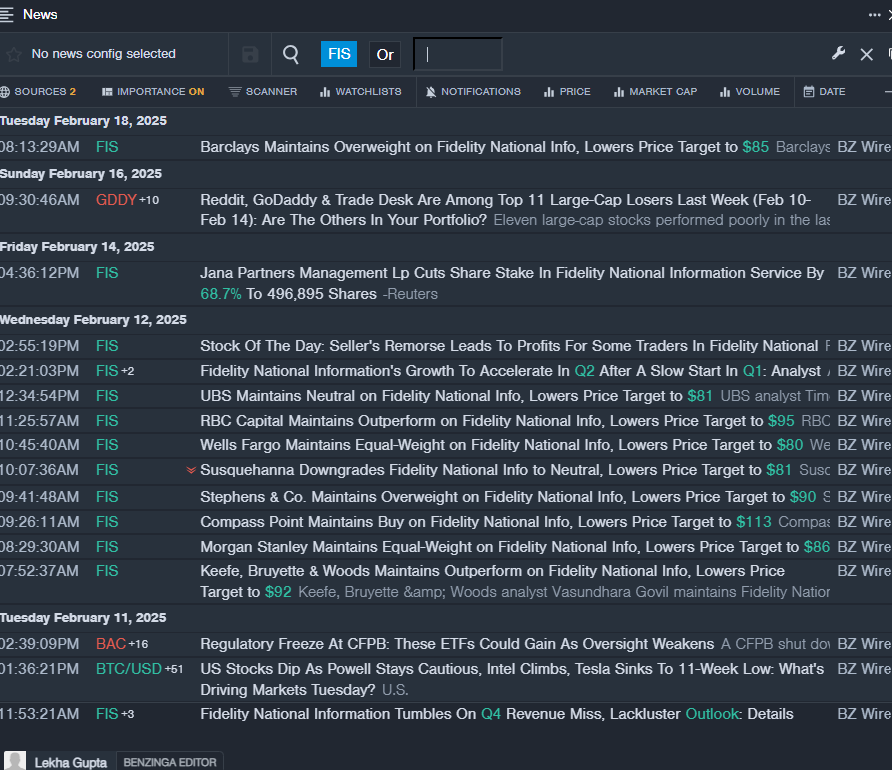Remove the FIS search tag

pyautogui.click(x=339, y=54)
